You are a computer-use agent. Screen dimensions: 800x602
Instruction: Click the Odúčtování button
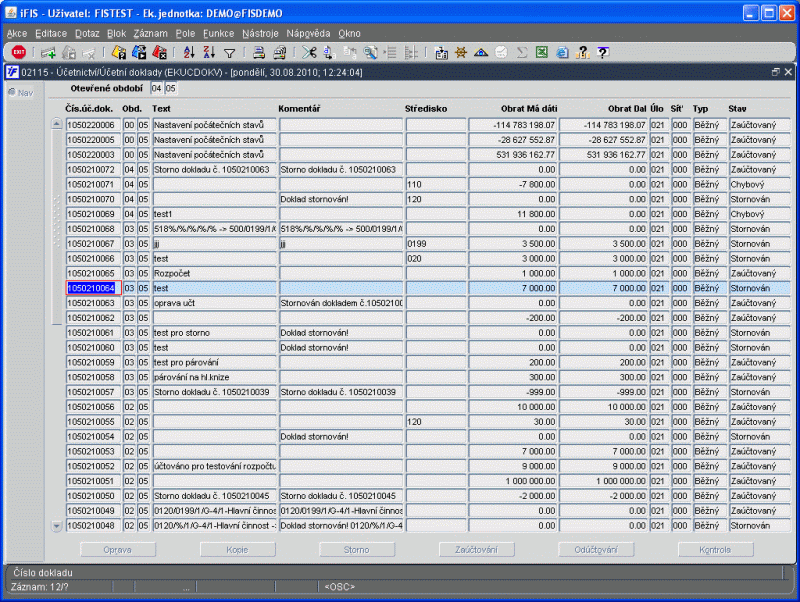tap(596, 549)
